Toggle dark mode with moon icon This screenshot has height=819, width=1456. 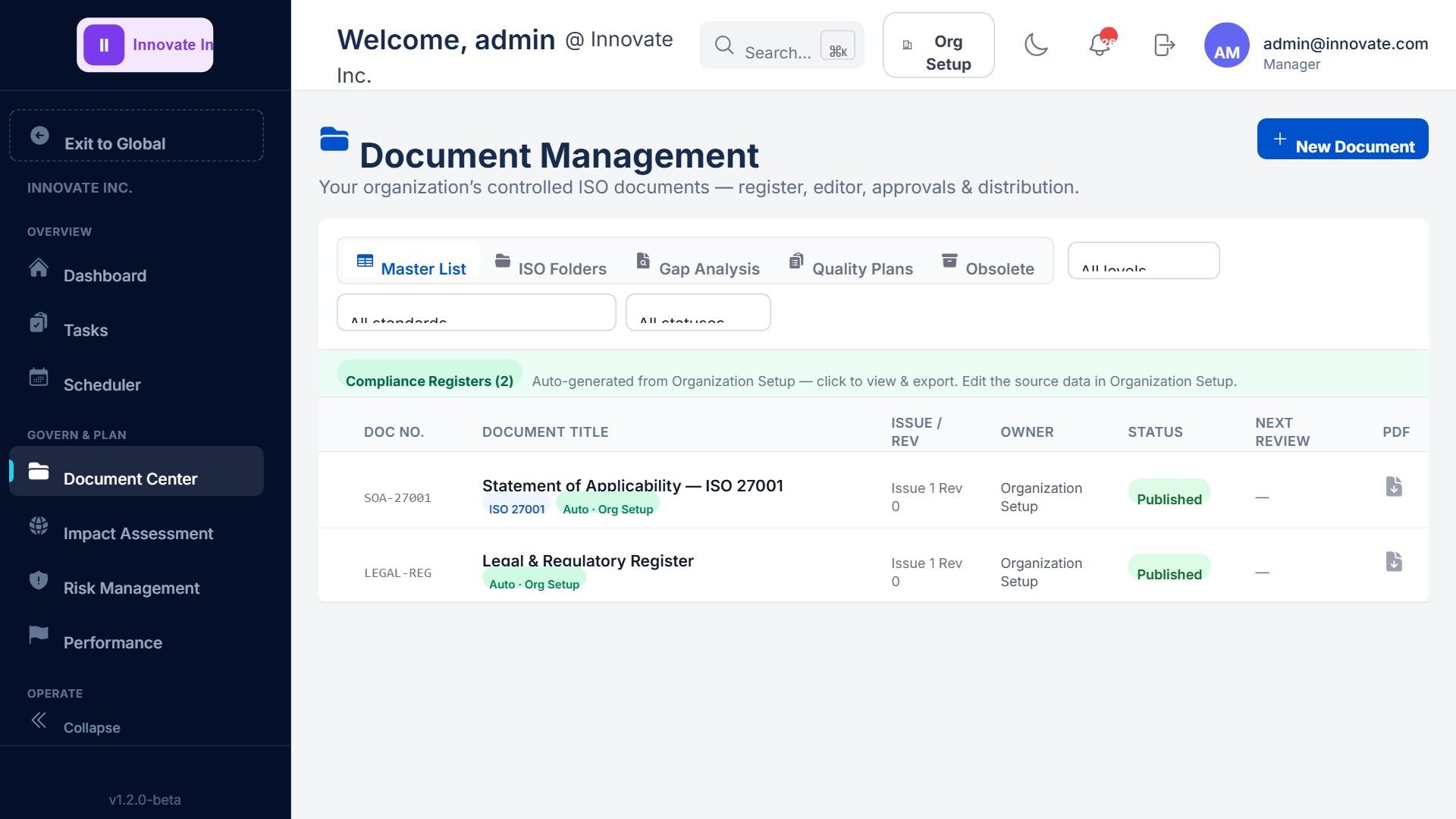(x=1036, y=45)
